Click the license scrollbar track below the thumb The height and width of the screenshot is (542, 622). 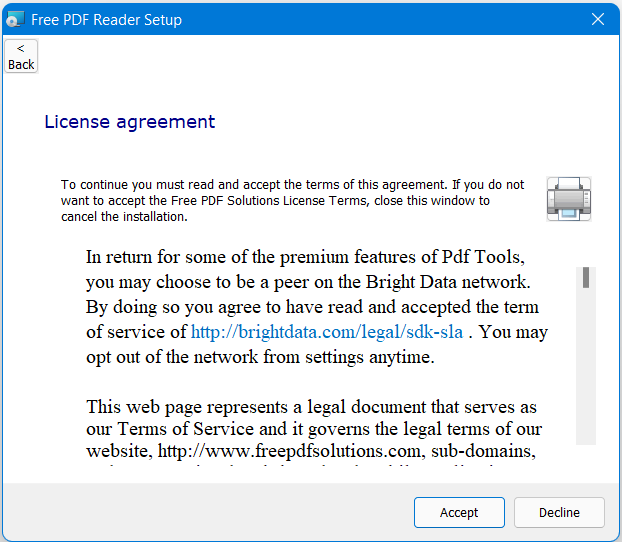click(x=586, y=366)
